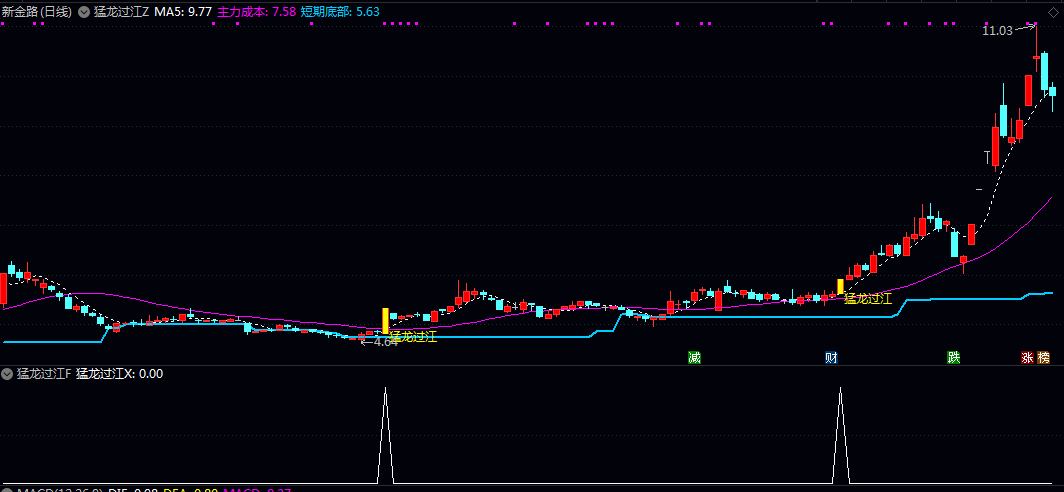1064x492 pixels.
Task: Click the green 跌 marker icon
Action: 954,358
